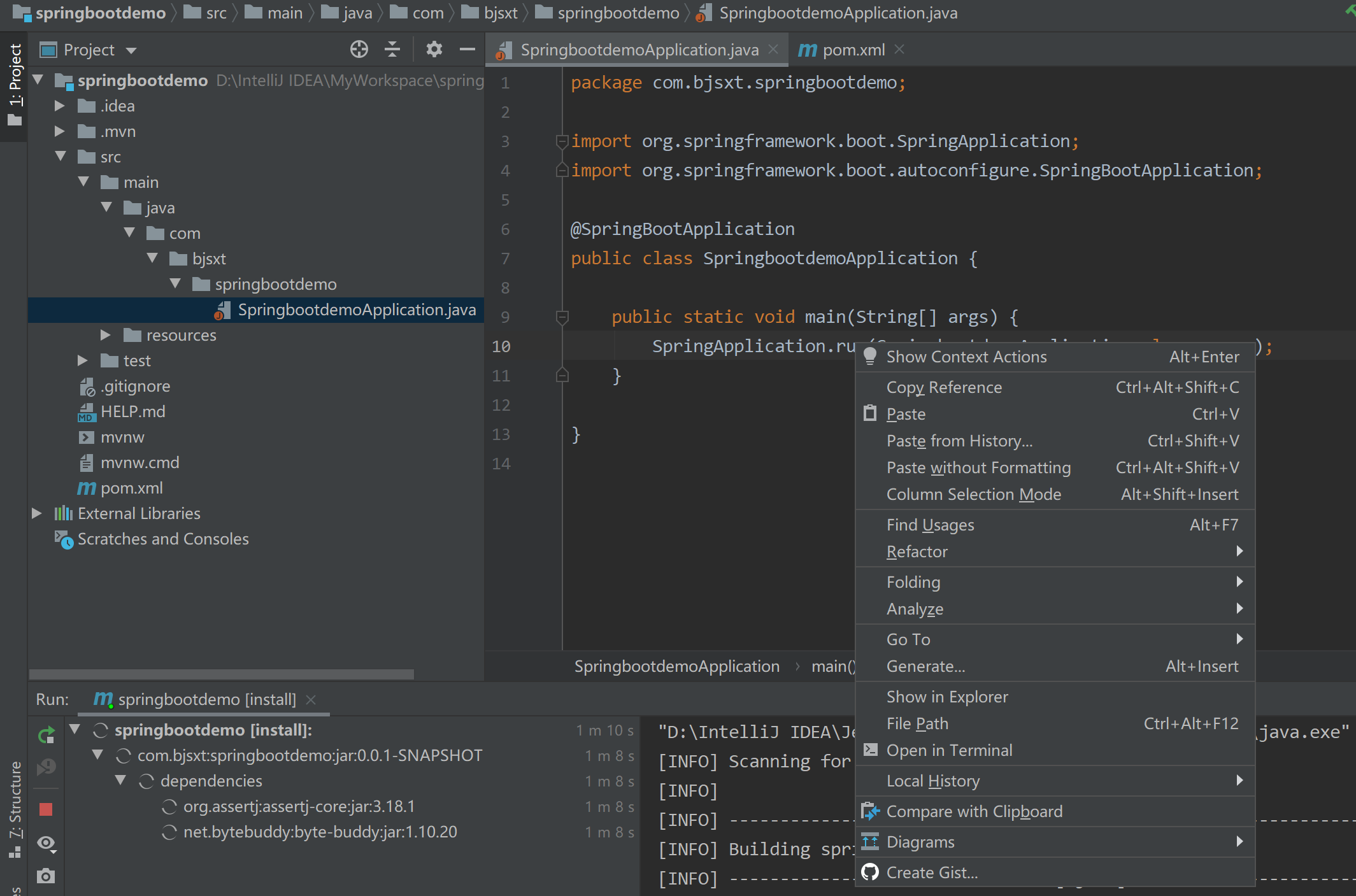Close the SpringbootdemoApplication.java editor tab

(773, 50)
